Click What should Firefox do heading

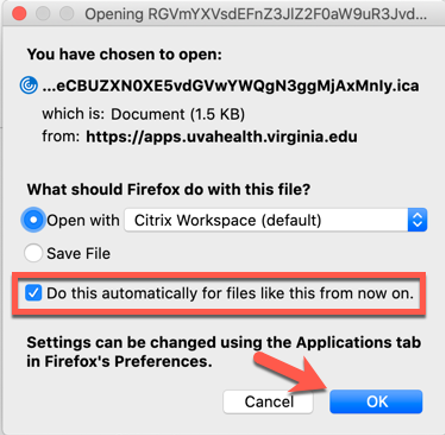pos(169,189)
